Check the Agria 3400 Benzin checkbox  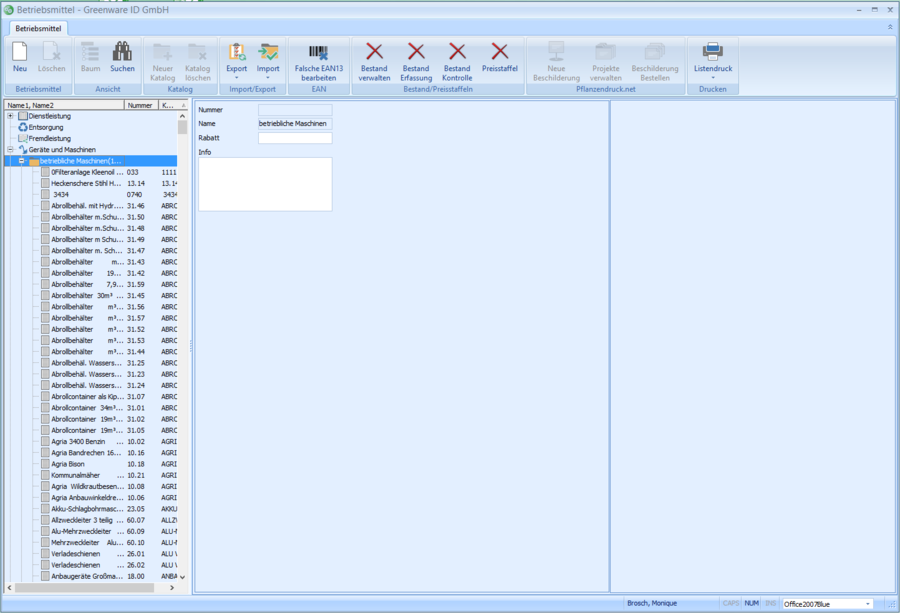point(45,441)
